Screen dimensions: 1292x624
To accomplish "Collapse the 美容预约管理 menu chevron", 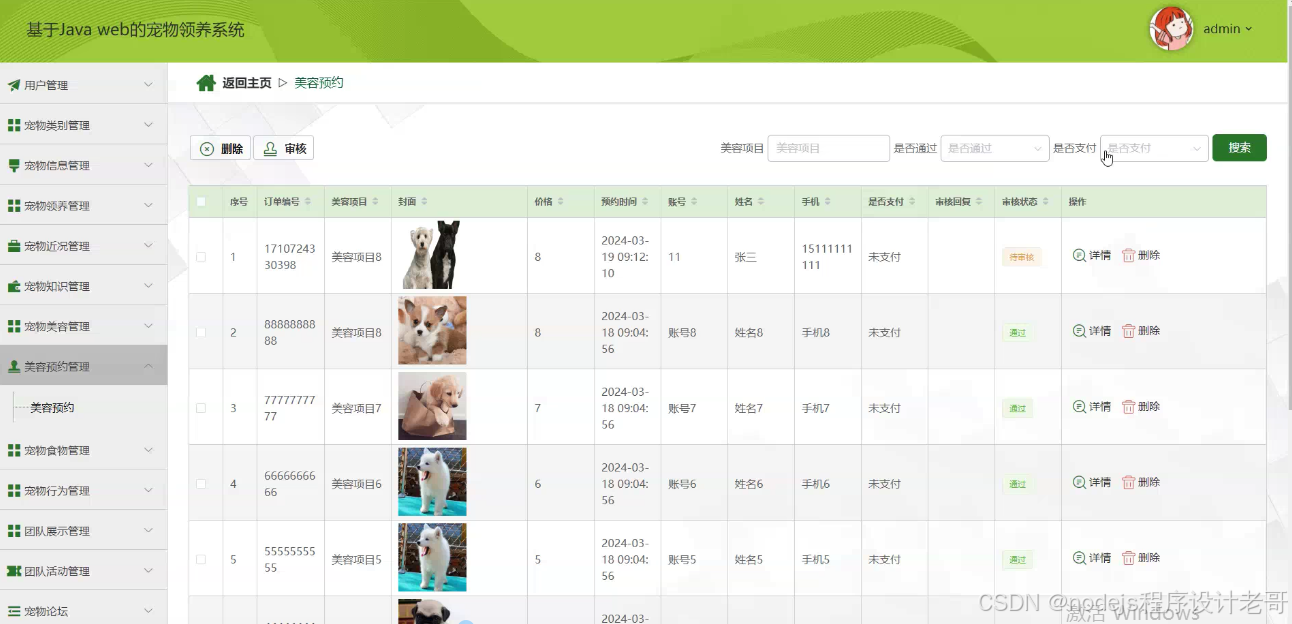I will [148, 366].
